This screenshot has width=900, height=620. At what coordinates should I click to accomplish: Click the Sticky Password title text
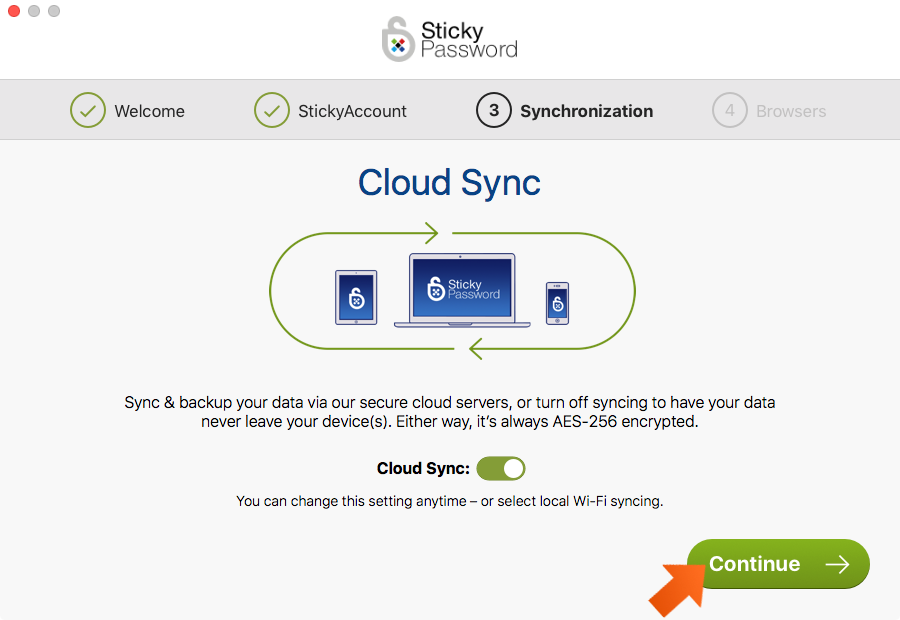(x=469, y=40)
